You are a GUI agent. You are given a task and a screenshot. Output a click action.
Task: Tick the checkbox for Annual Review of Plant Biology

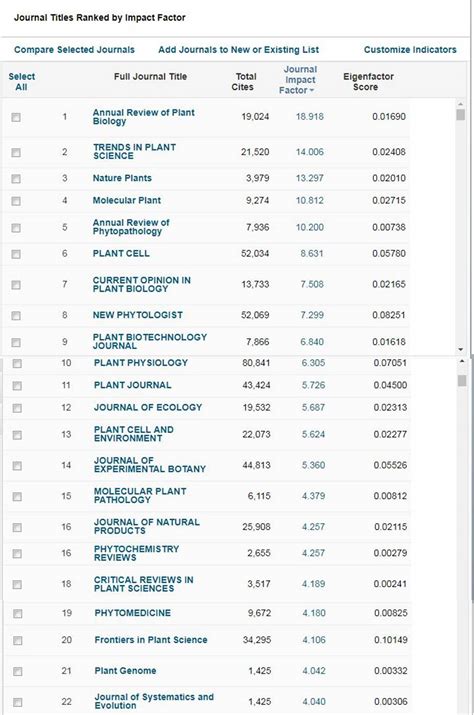pos(16,117)
